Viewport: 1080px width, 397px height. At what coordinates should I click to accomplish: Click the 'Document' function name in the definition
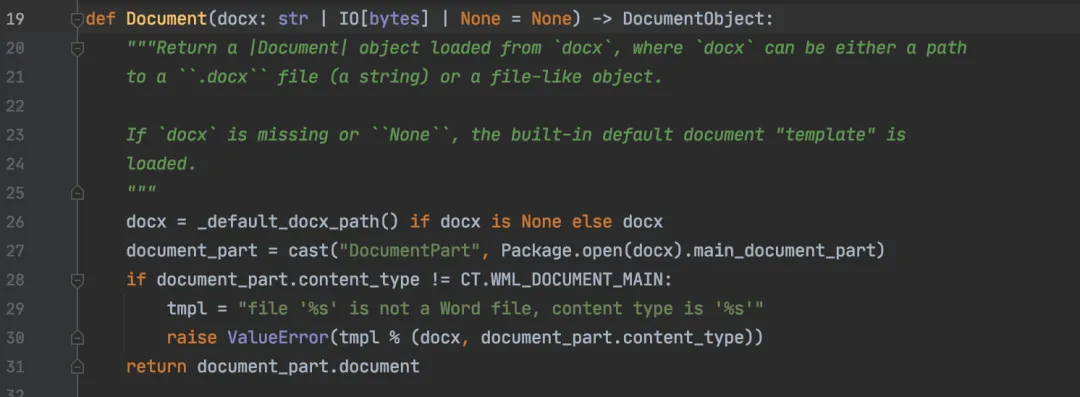166,19
